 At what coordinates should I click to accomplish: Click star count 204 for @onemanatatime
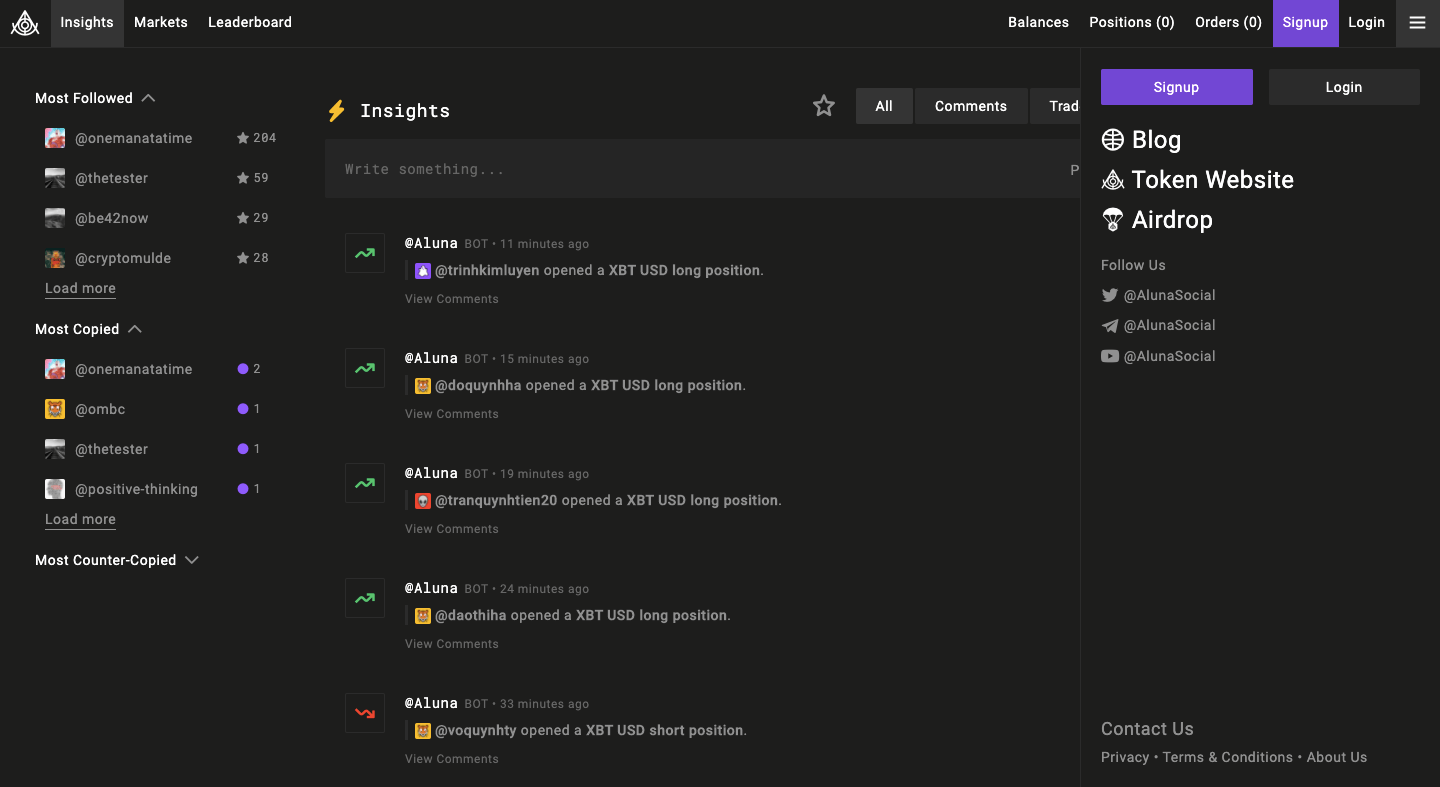click(256, 138)
